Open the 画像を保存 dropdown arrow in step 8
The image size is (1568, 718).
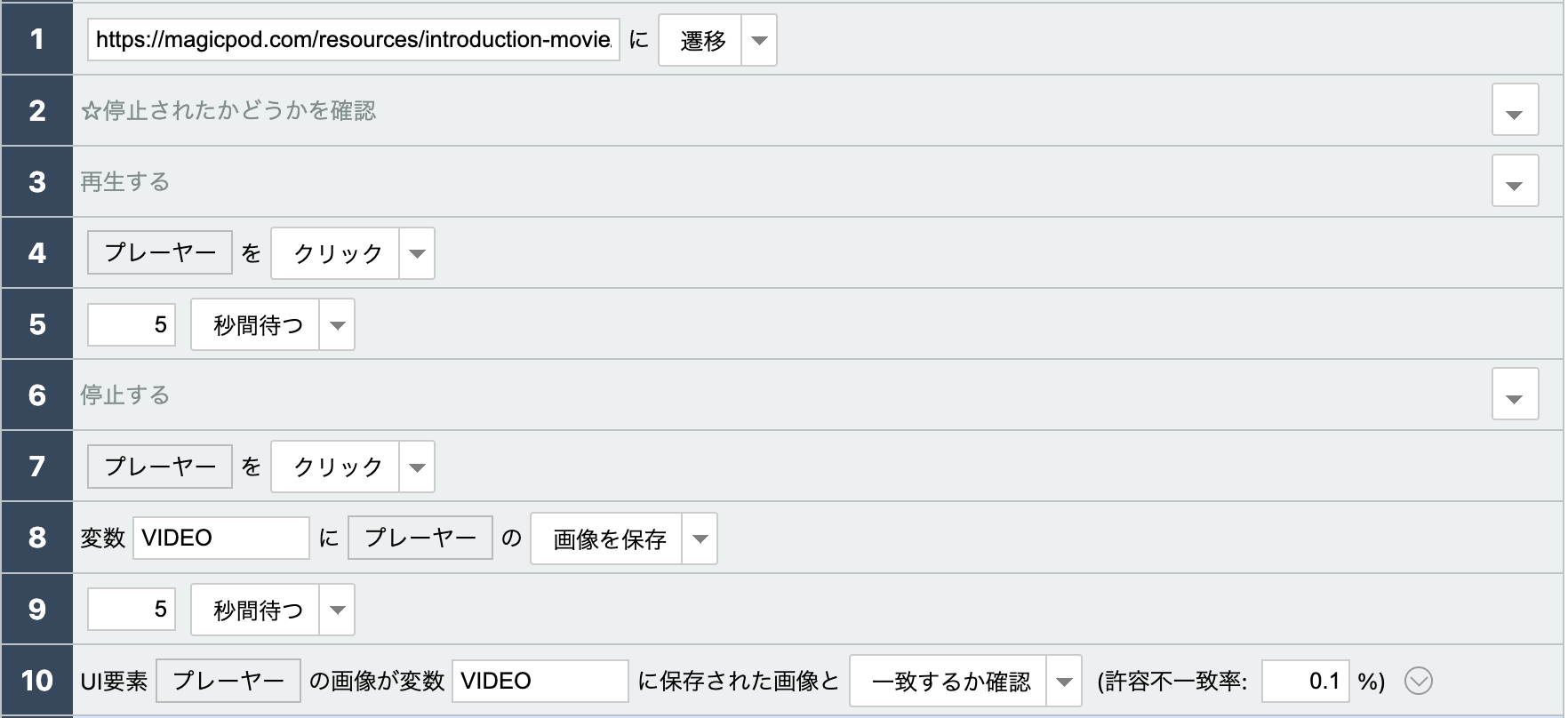tap(700, 538)
